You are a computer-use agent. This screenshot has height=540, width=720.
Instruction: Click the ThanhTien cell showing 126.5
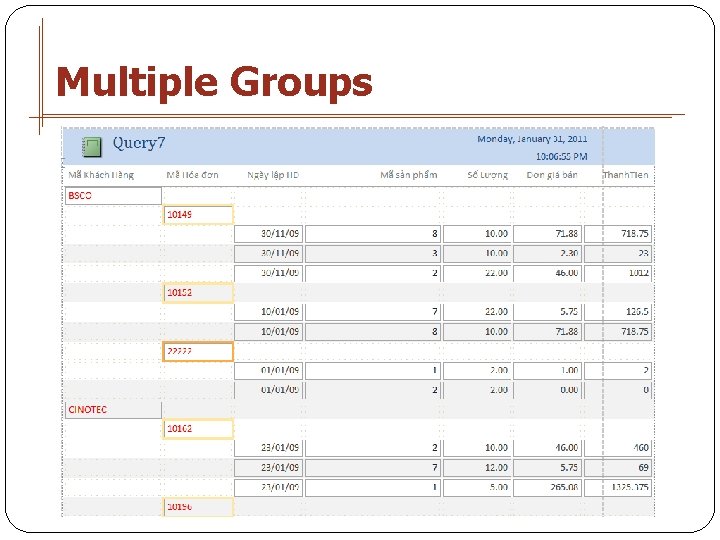618,312
